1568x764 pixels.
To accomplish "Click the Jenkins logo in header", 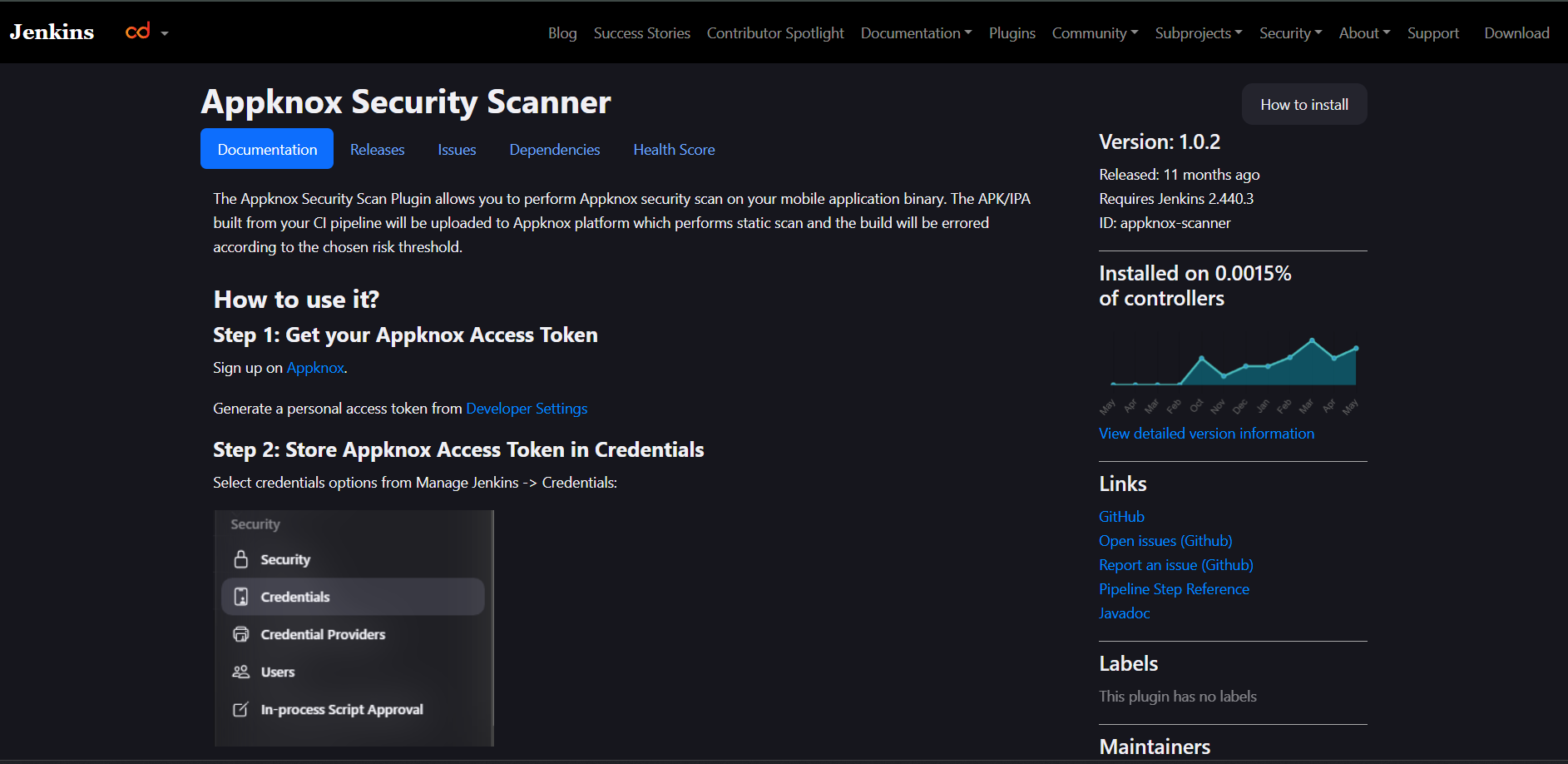I will coord(52,32).
